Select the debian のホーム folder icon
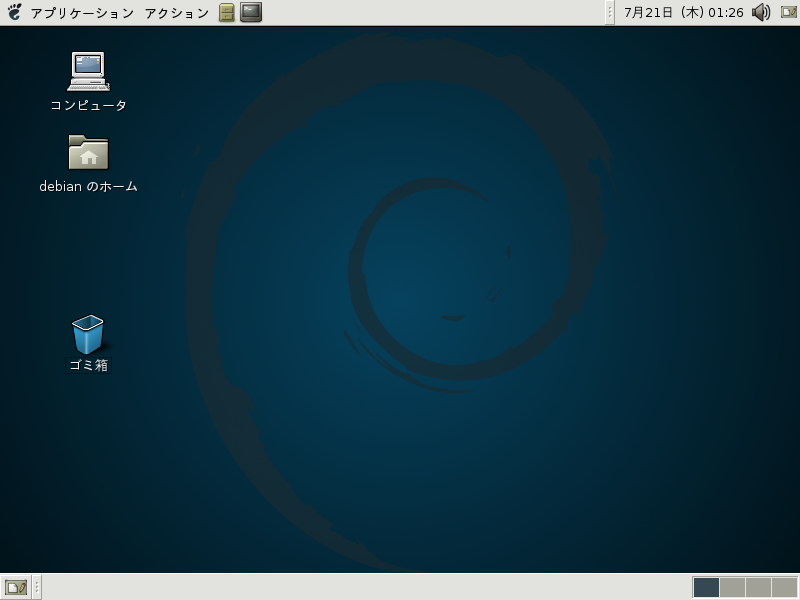 click(88, 152)
